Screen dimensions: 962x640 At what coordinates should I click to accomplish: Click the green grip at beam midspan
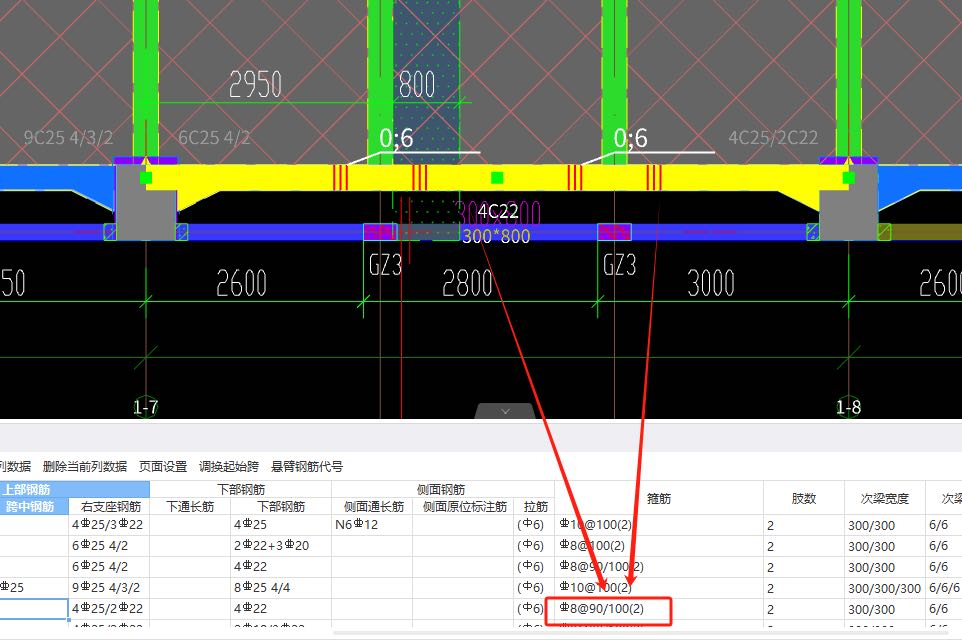click(x=497, y=178)
